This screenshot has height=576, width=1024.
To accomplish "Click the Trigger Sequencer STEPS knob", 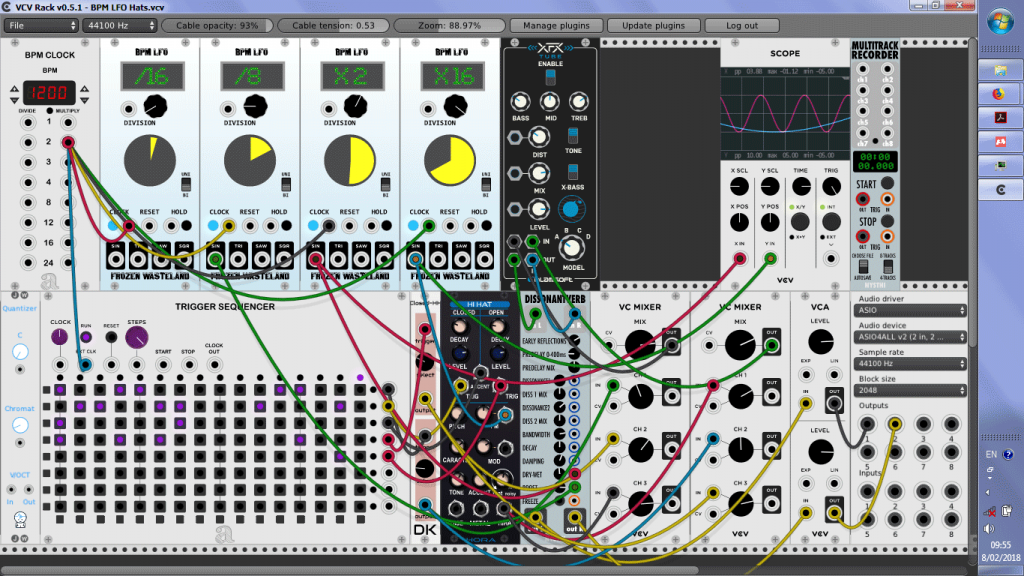I will [x=136, y=338].
